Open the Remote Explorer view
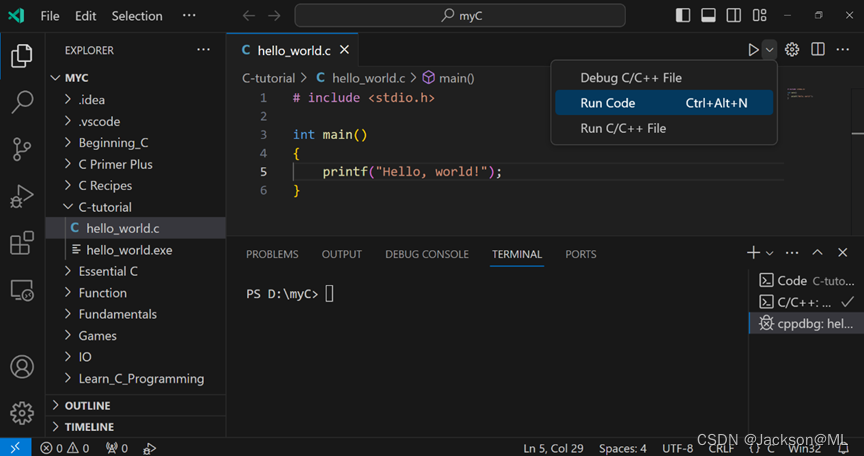Screen dimensions: 864x456 coord(22,290)
